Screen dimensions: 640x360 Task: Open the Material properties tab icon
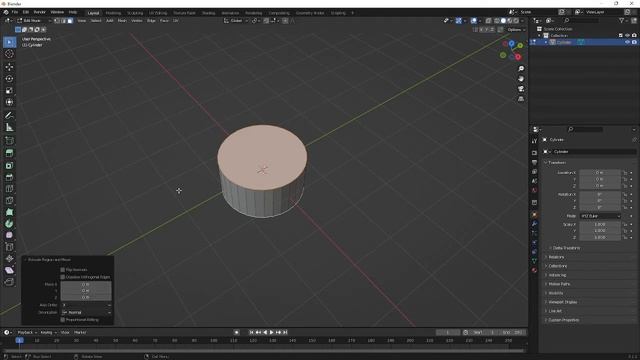coord(534,270)
